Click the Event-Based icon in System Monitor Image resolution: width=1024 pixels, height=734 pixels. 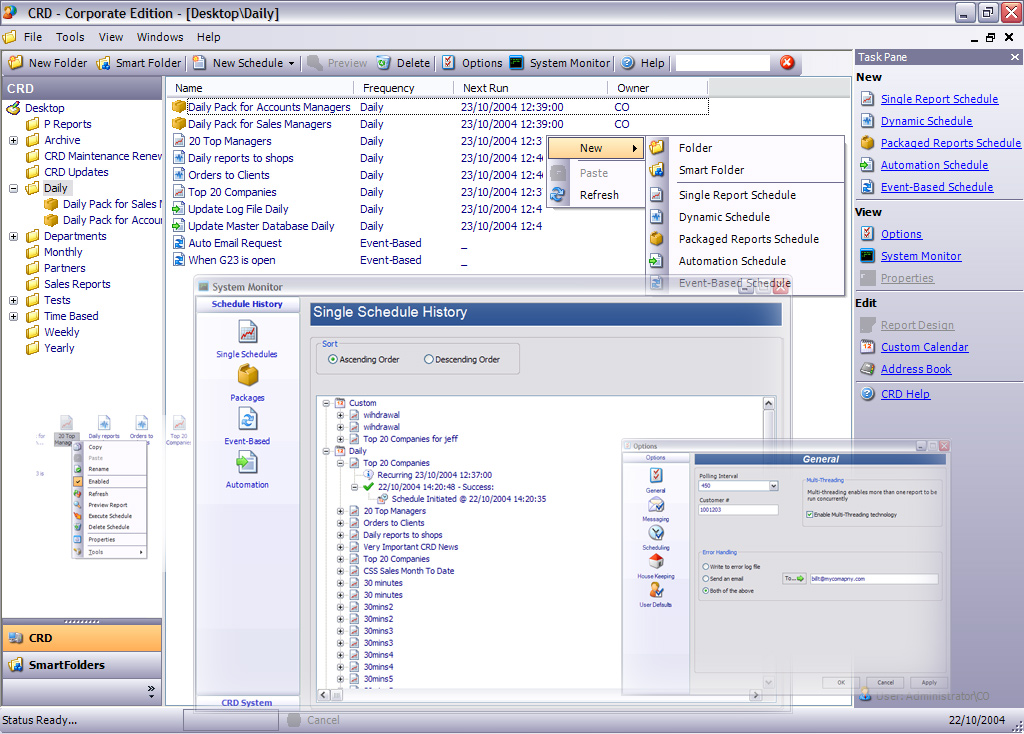(x=248, y=419)
